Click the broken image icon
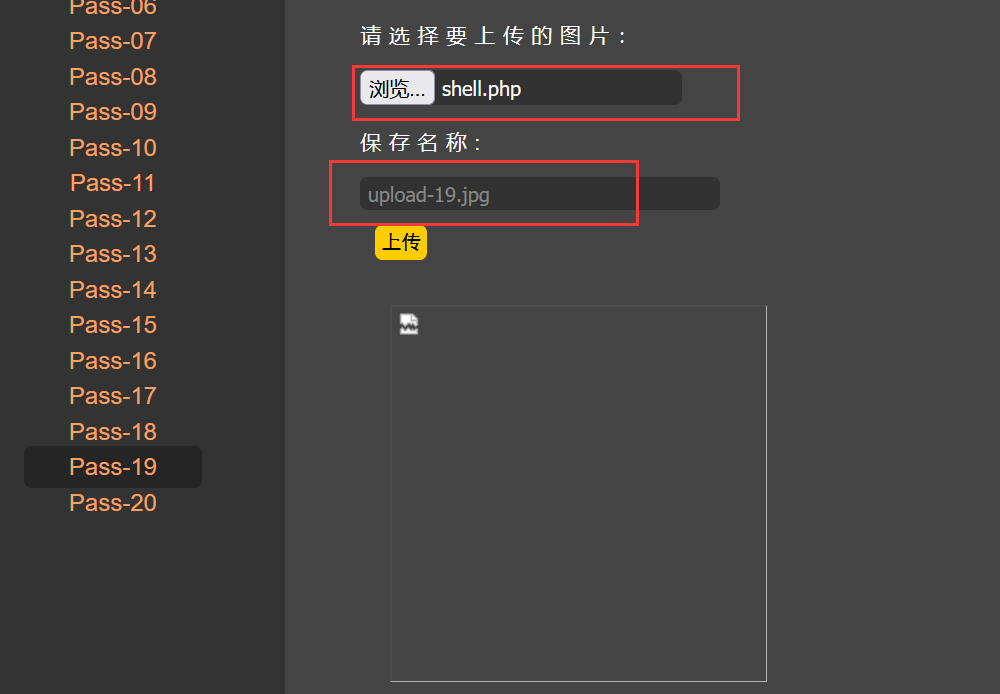This screenshot has height=694, width=1000. coord(409,324)
